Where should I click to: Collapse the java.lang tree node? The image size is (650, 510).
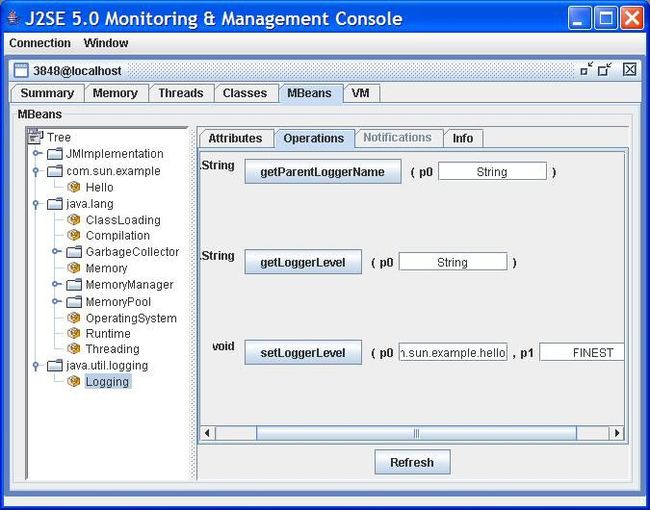(36, 204)
